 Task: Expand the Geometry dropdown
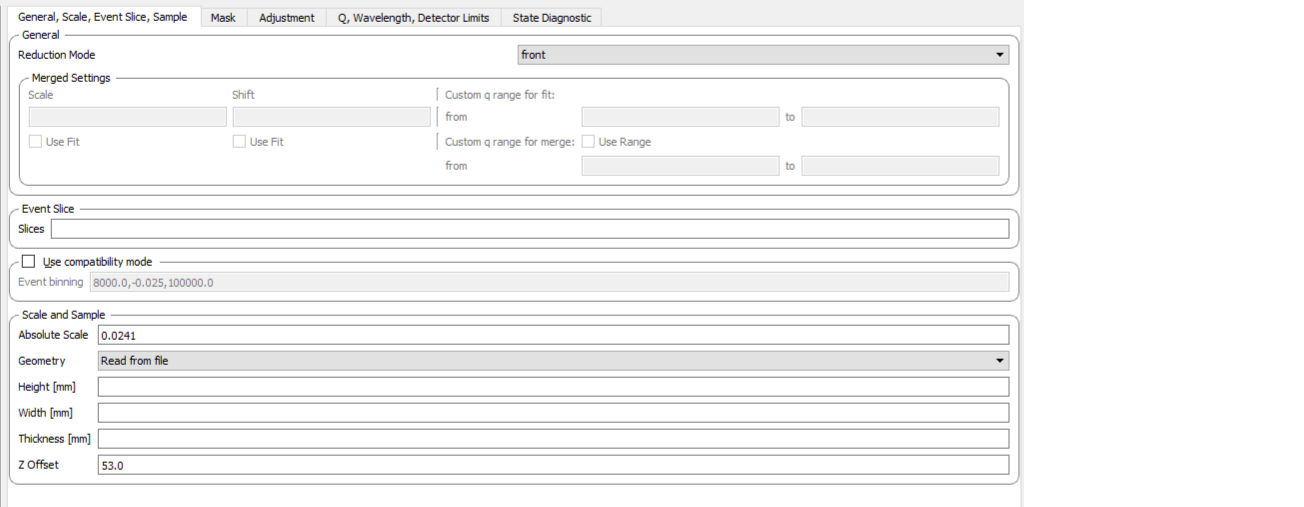click(552, 361)
